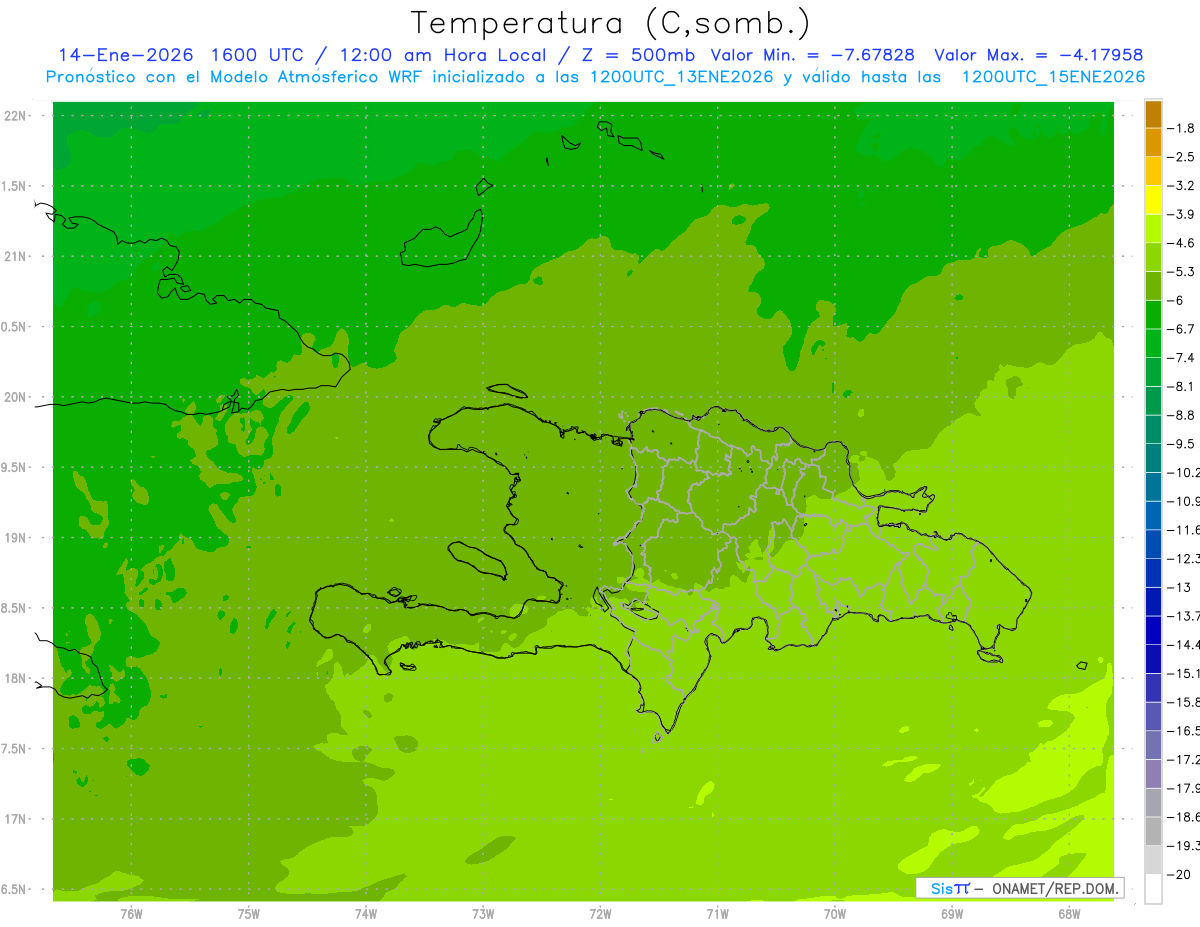Click lime swatch between -3.9 and -4.6
The height and width of the screenshot is (927, 1200).
pos(1153,229)
